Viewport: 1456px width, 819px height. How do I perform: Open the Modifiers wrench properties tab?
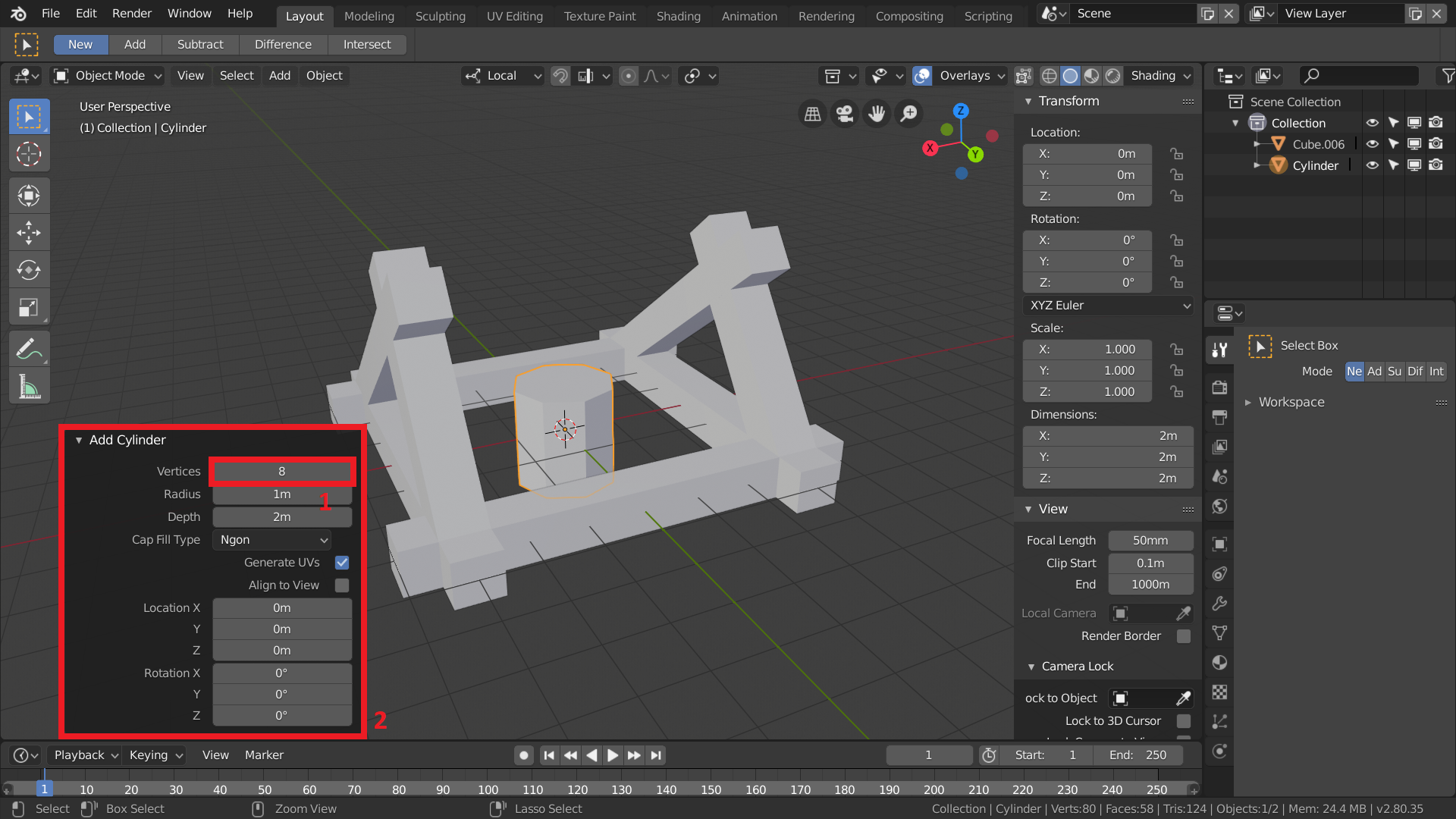pos(1219,604)
